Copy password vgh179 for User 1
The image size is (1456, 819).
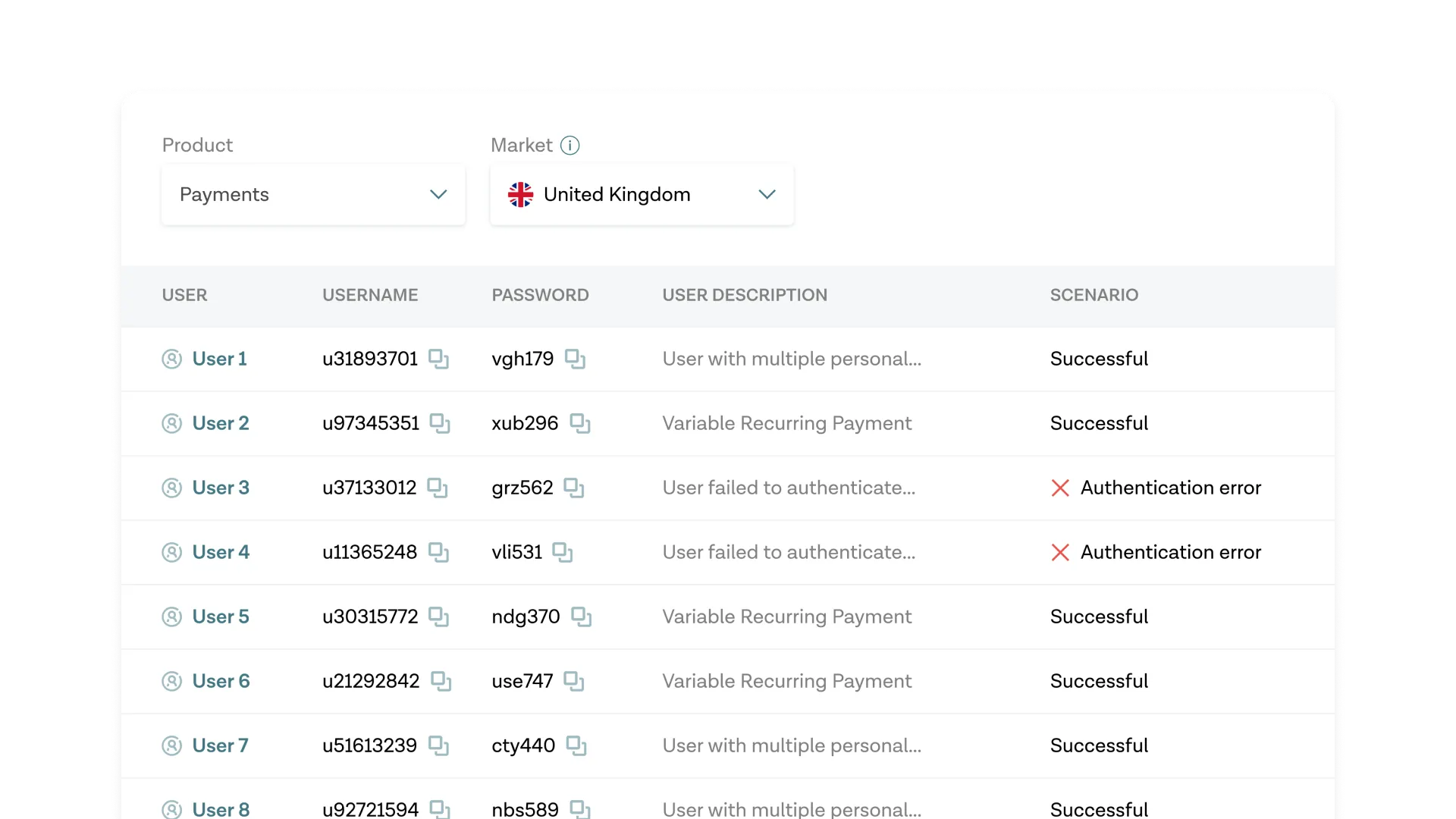[575, 359]
